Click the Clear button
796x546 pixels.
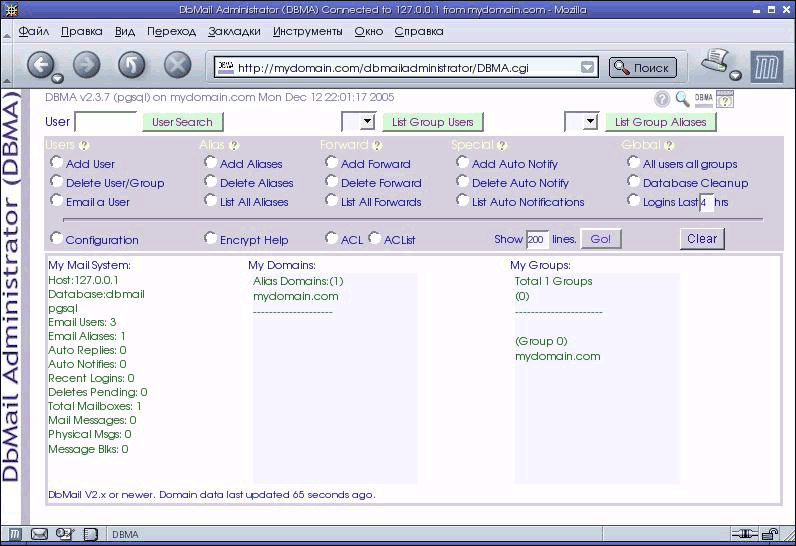pyautogui.click(x=702, y=239)
